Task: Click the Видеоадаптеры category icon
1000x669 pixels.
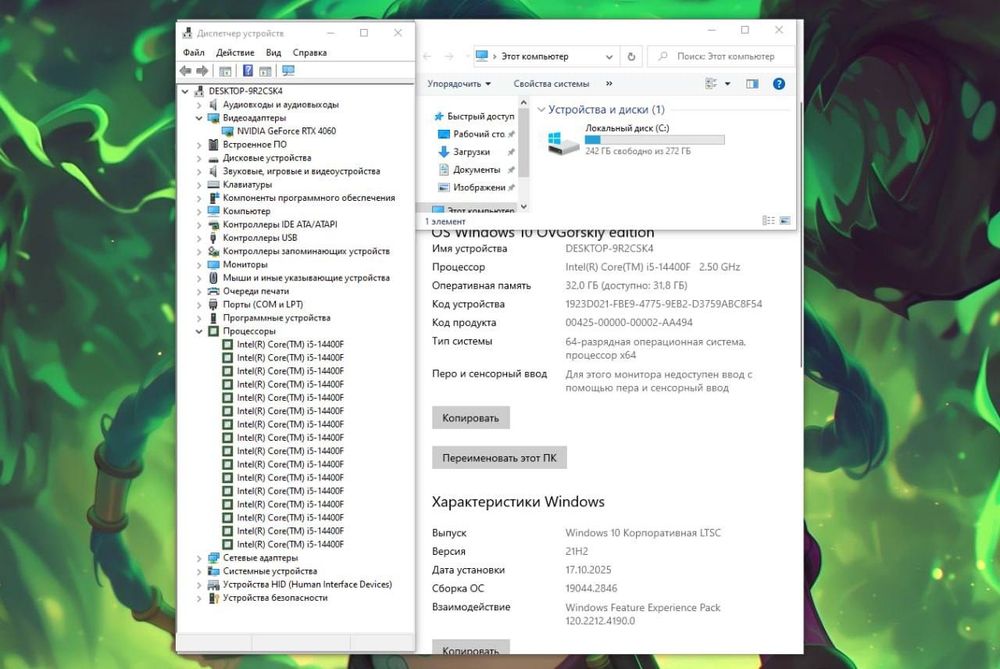Action: (213, 118)
